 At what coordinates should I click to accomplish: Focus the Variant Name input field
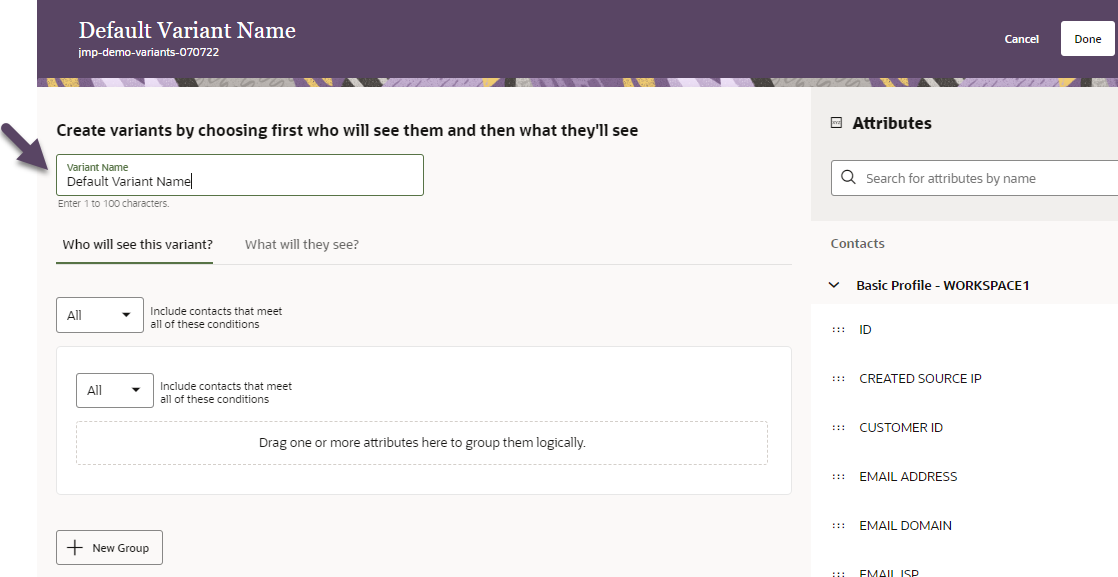240,181
